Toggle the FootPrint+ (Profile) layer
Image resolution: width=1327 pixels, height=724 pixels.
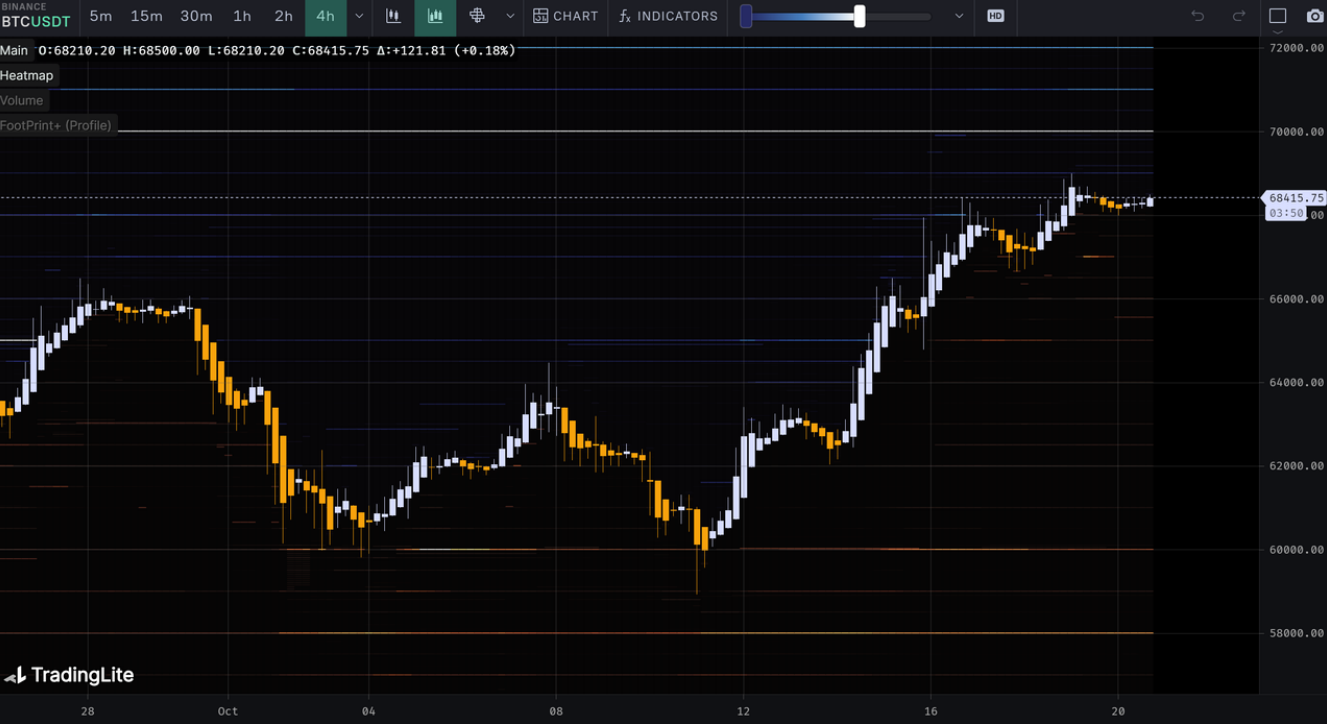(56, 125)
